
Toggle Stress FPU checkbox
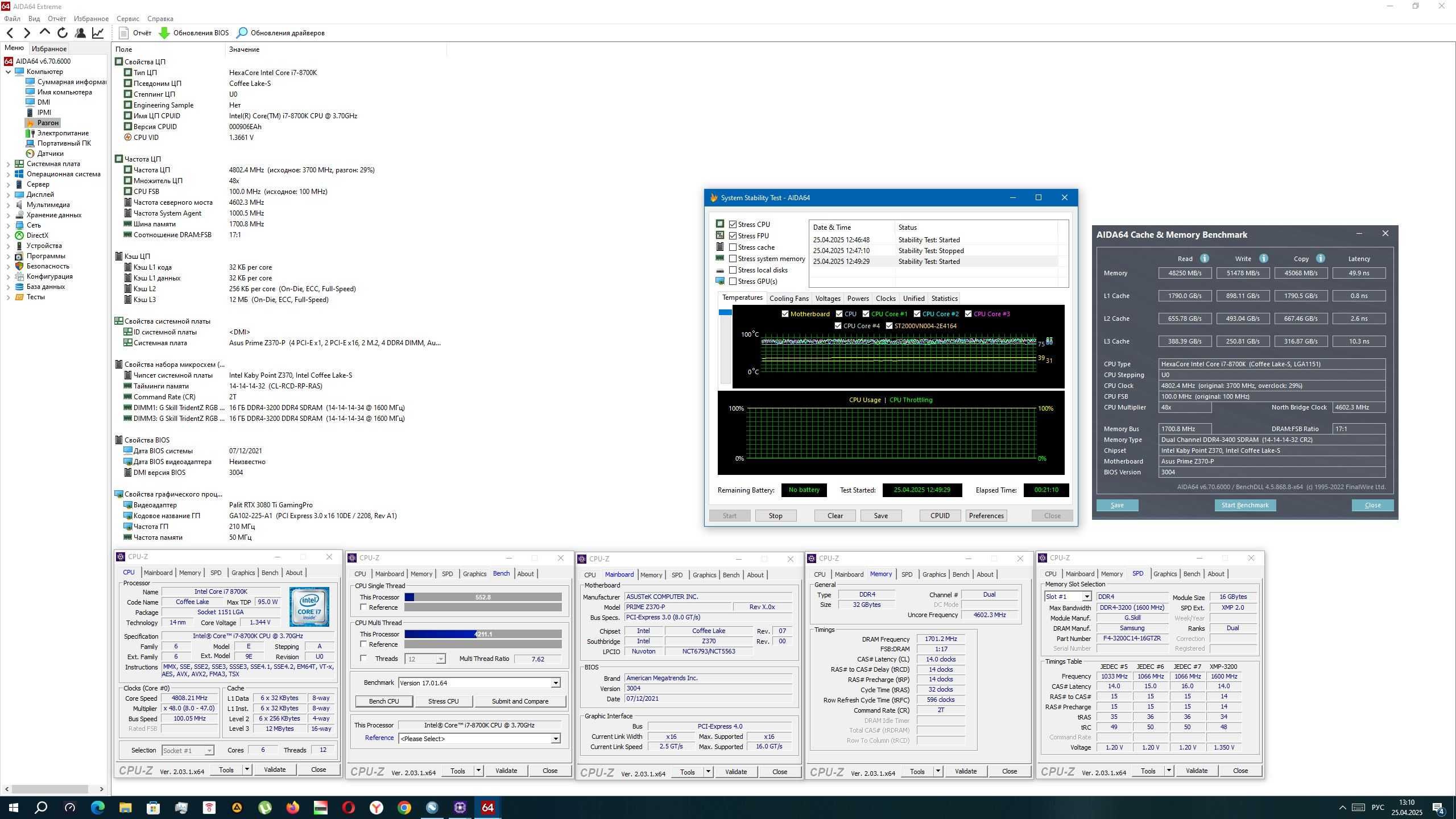(733, 236)
